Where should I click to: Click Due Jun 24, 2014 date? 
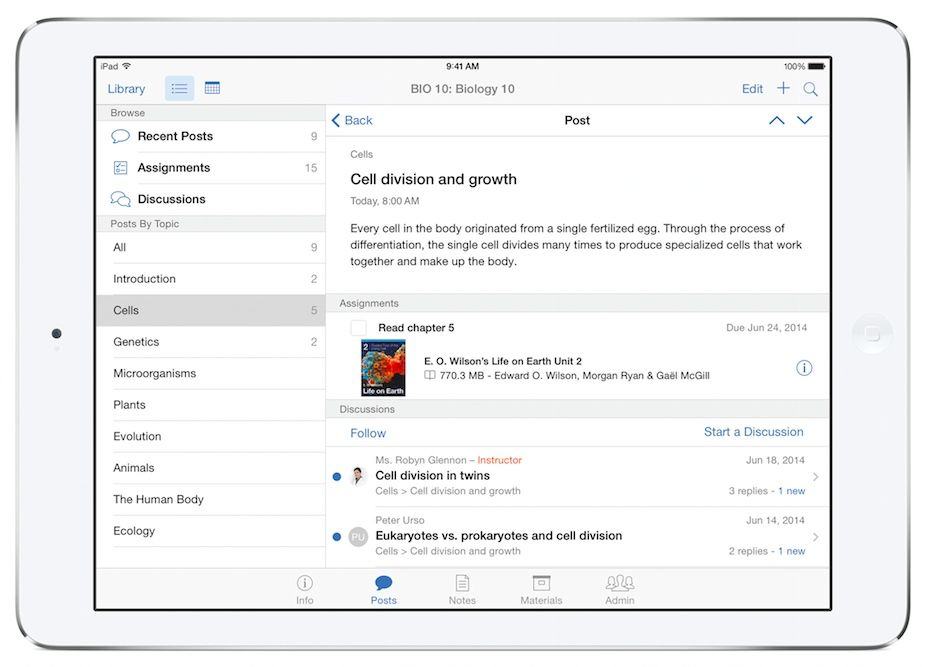[767, 328]
